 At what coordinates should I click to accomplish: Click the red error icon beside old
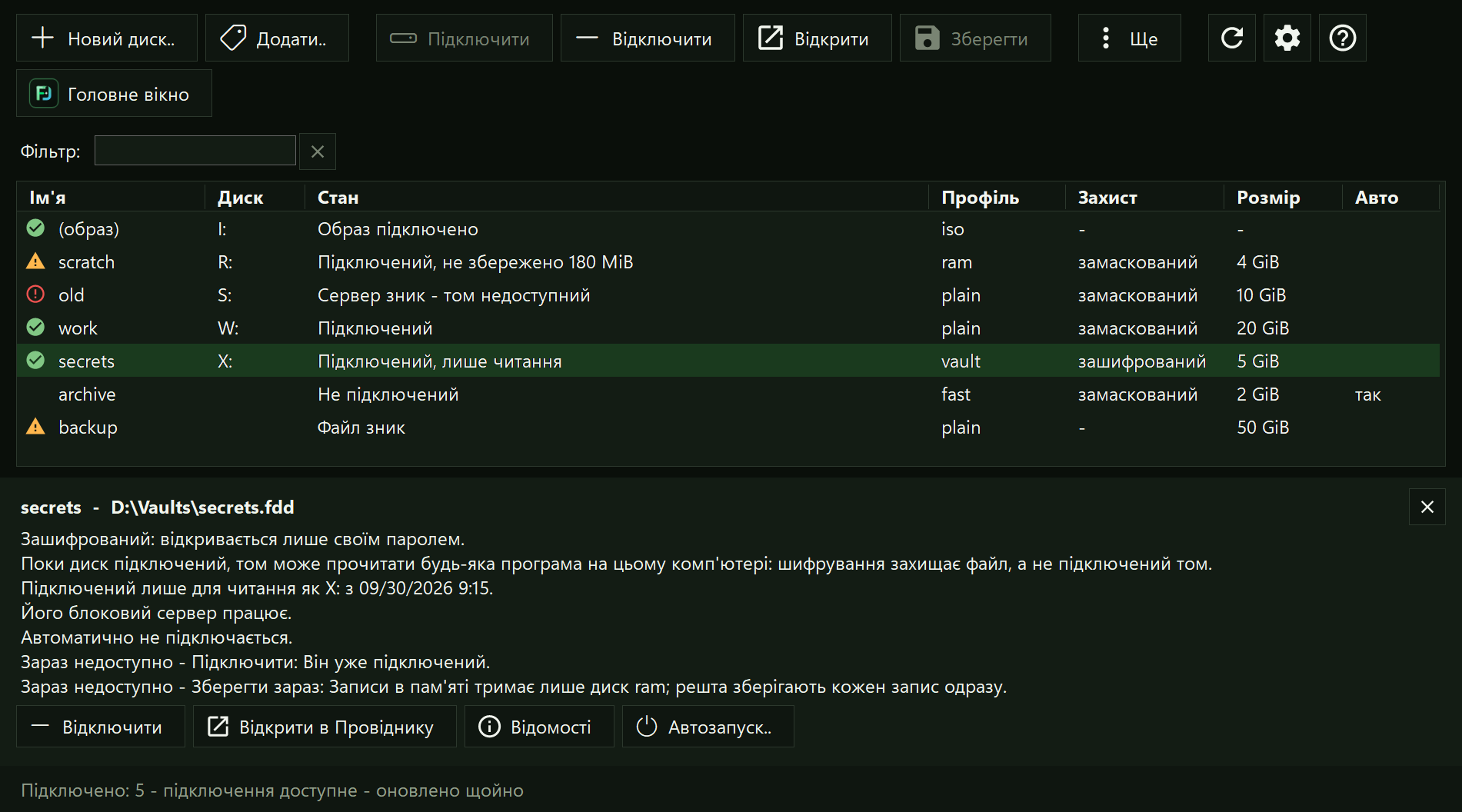click(x=35, y=295)
